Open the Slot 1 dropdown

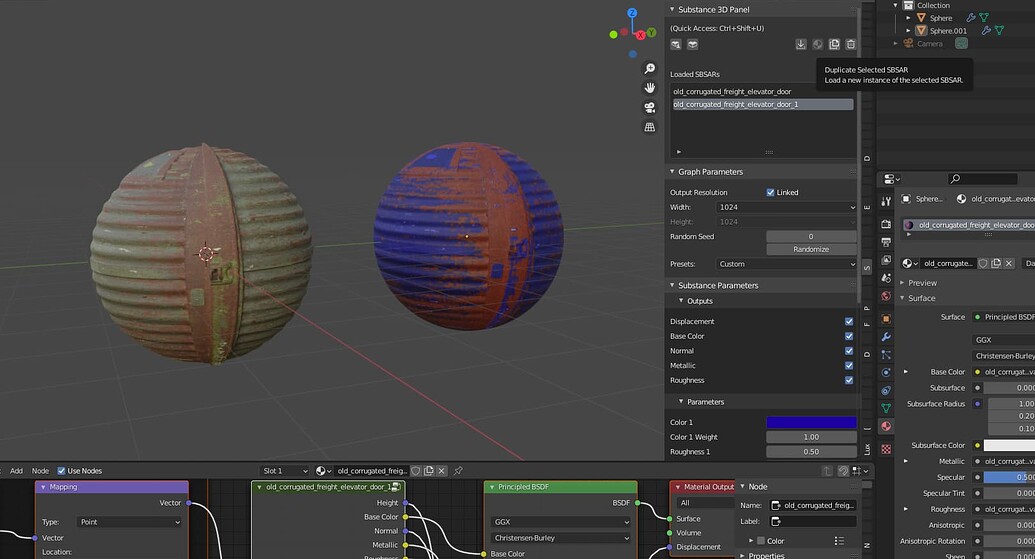[x=284, y=471]
